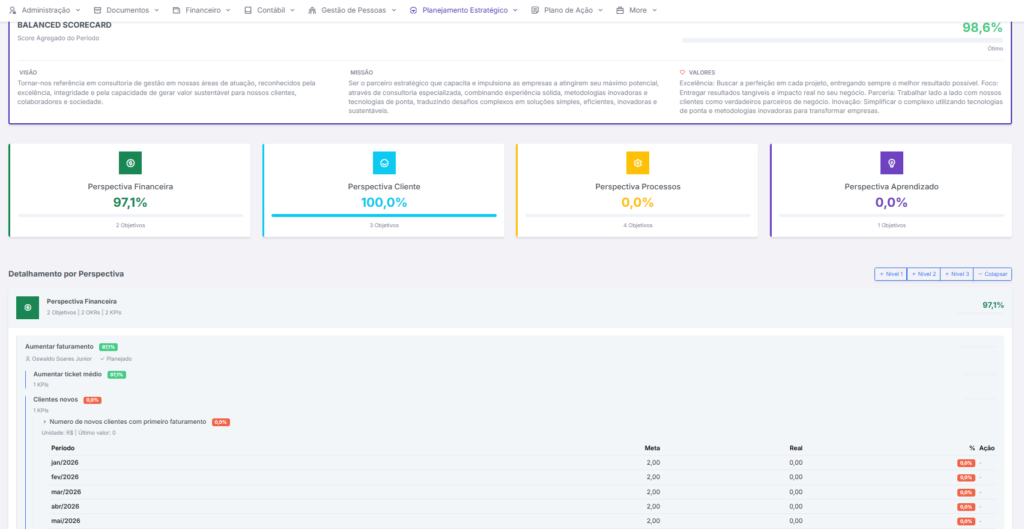The image size is (1024, 529).
Task: Open the Plano de Ação menu
Action: point(568,10)
